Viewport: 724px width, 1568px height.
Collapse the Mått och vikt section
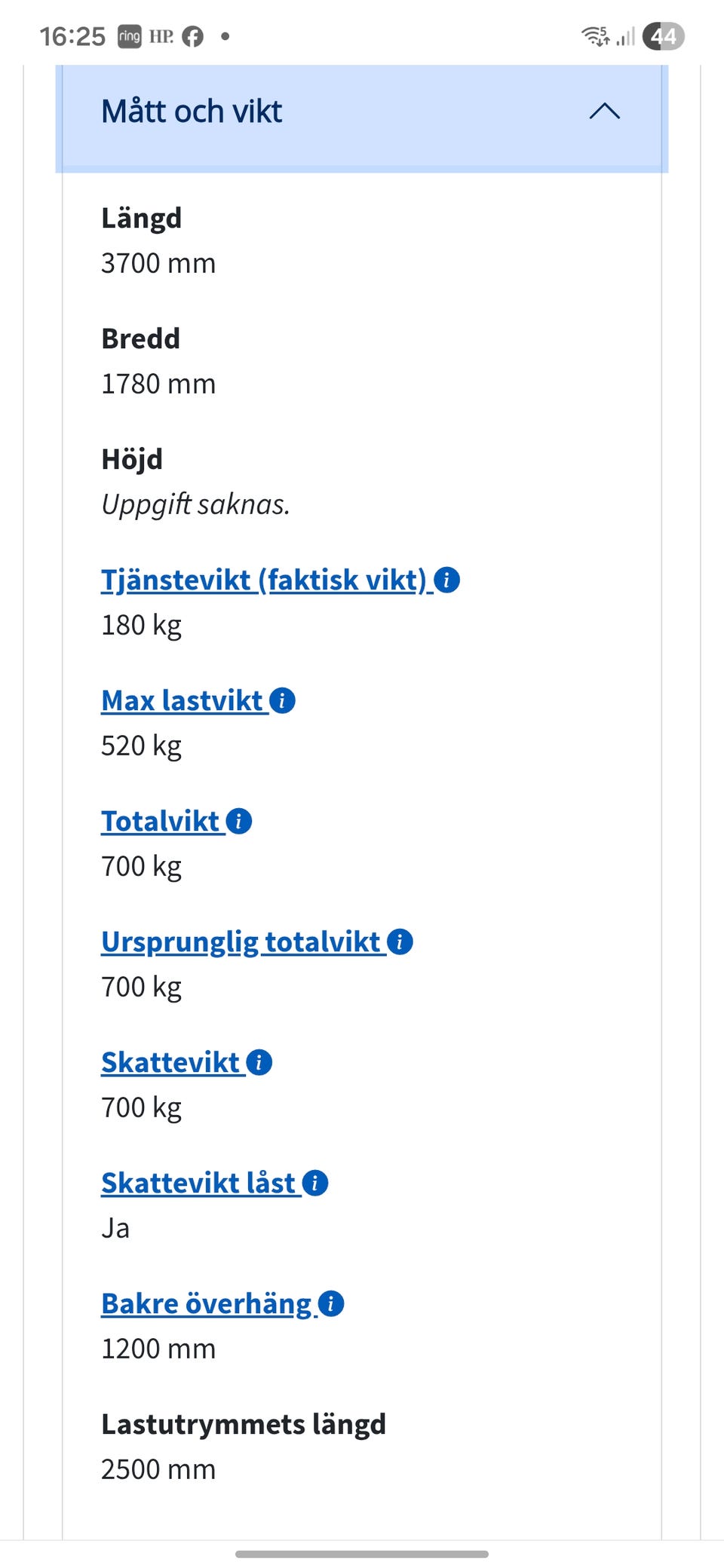(192, 112)
